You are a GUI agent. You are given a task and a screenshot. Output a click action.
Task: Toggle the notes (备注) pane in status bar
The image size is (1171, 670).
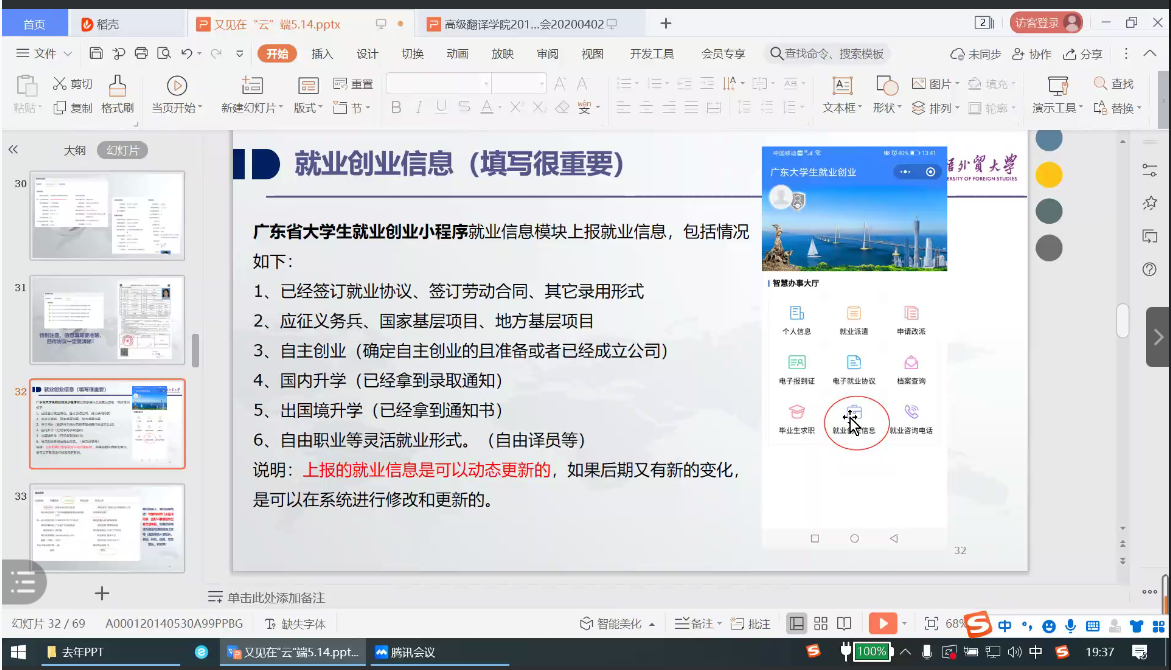(x=695, y=623)
